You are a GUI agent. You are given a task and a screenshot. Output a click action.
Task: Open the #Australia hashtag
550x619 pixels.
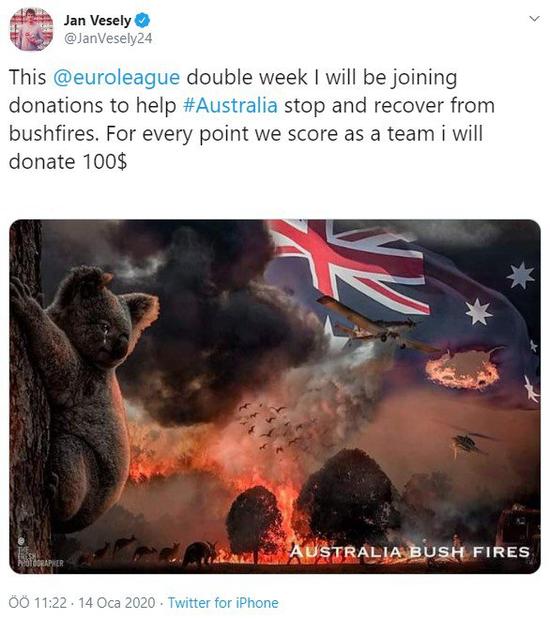click(x=231, y=105)
